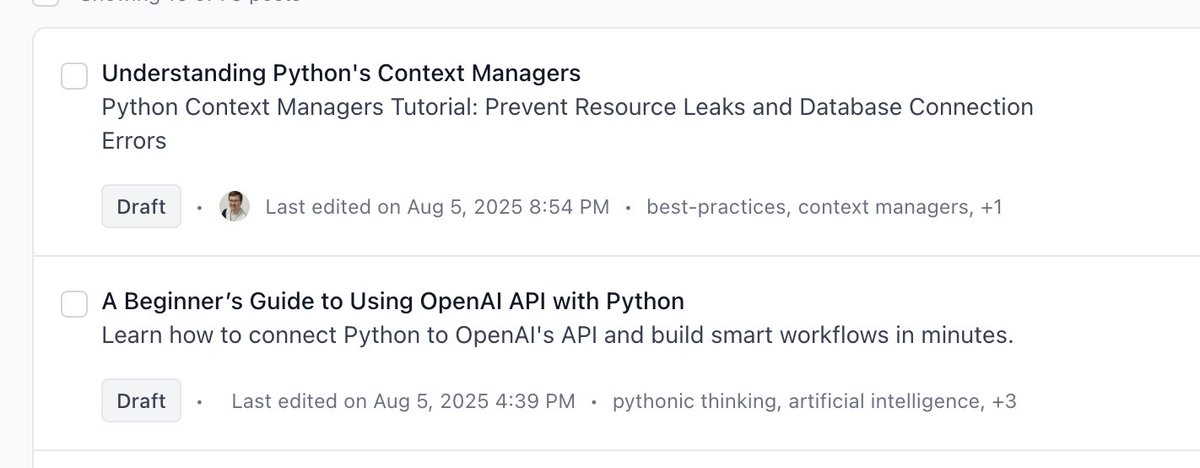Click the Python Context Managers Tutorial description

click(568, 123)
